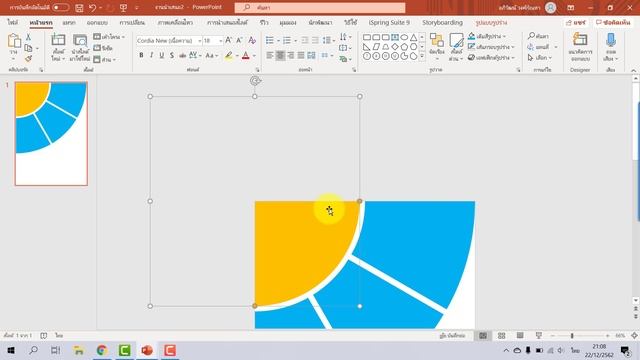The image size is (640, 360).
Task: Switch to the Design ribbon tab
Action: point(97,22)
